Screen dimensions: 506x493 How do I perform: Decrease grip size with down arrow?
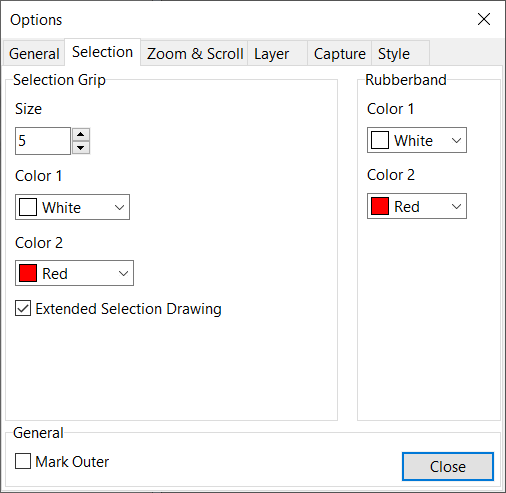81,147
